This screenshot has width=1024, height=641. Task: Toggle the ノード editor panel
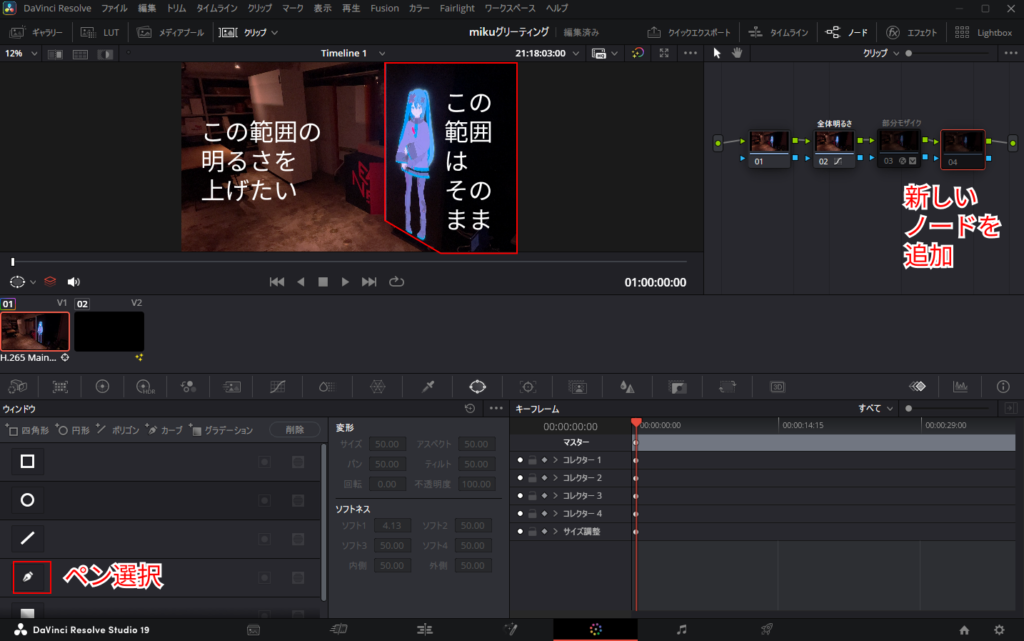pos(846,32)
